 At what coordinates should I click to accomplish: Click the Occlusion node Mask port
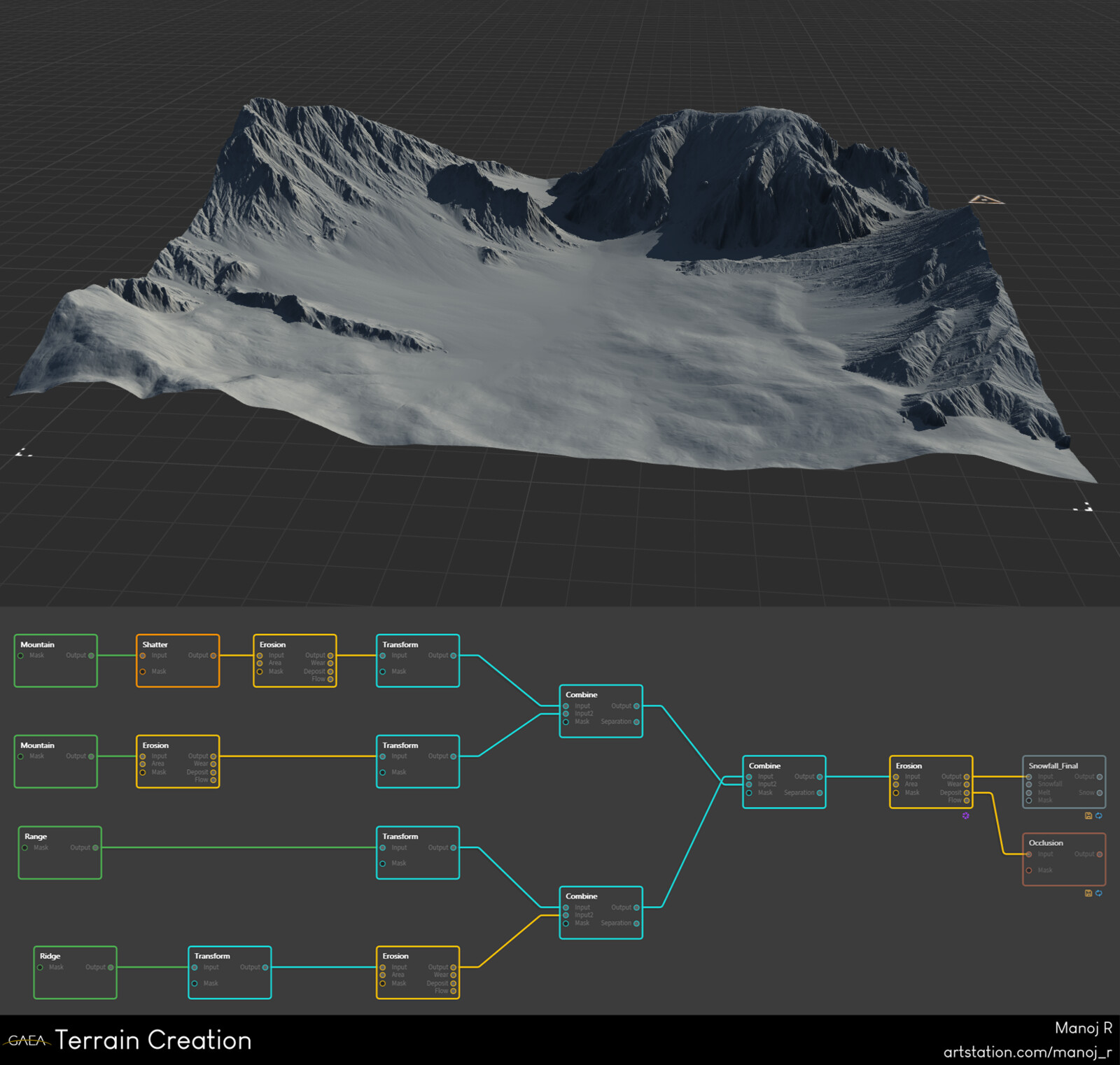point(1029,870)
